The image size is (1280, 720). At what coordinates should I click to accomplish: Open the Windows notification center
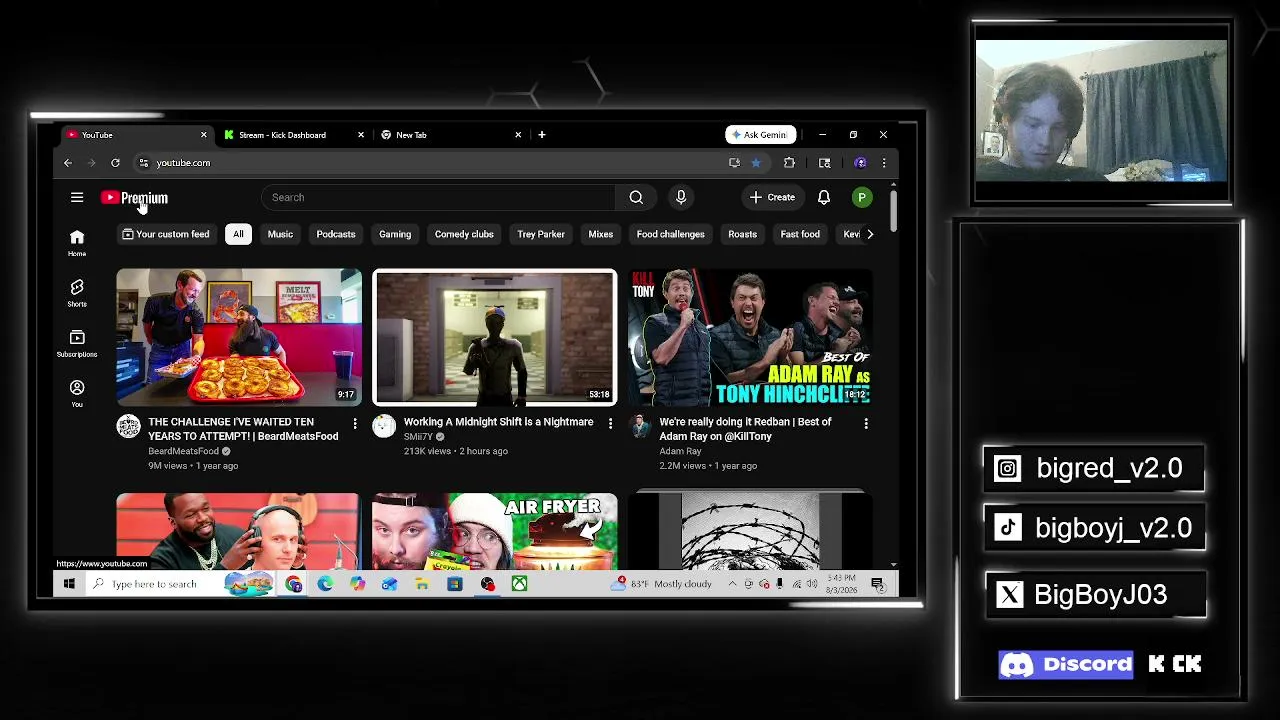(877, 584)
